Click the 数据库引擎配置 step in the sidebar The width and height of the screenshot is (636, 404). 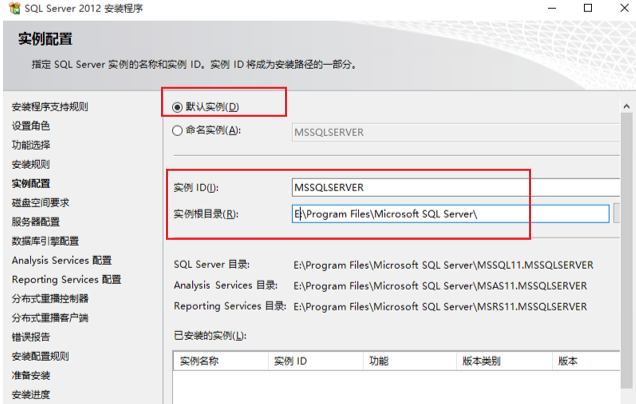[x=45, y=241]
